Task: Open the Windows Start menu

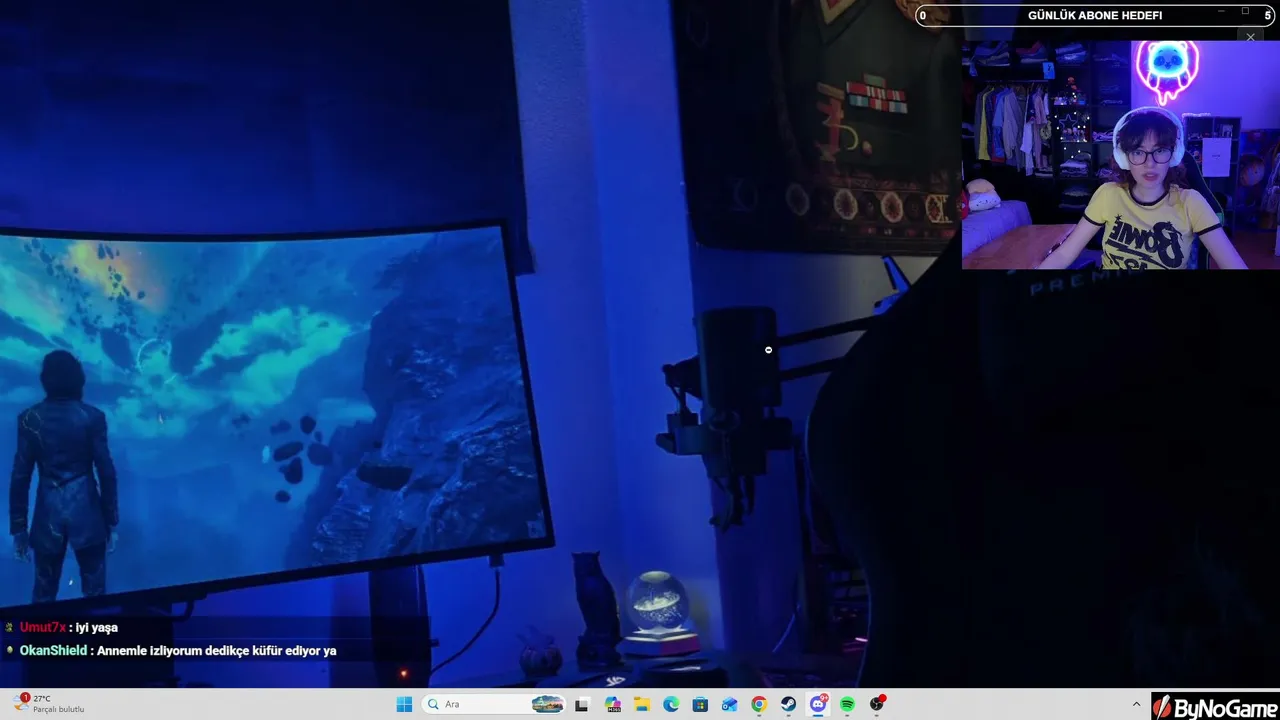Action: click(404, 704)
